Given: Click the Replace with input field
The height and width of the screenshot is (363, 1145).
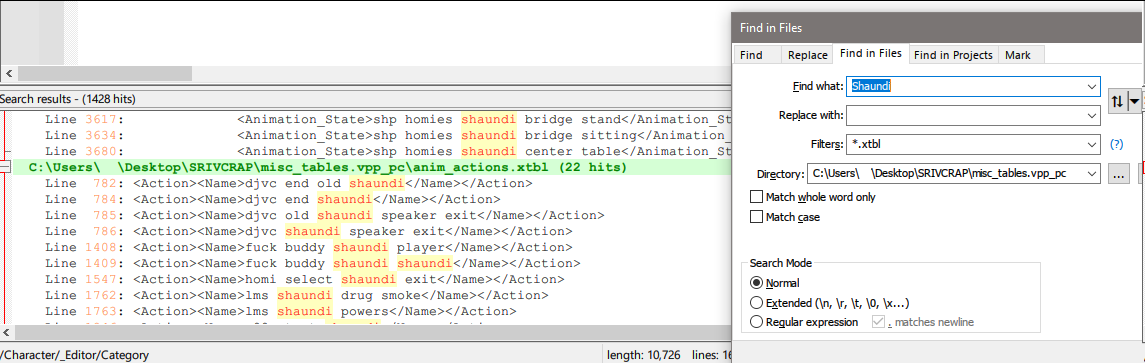Looking at the screenshot, I should 965,115.
